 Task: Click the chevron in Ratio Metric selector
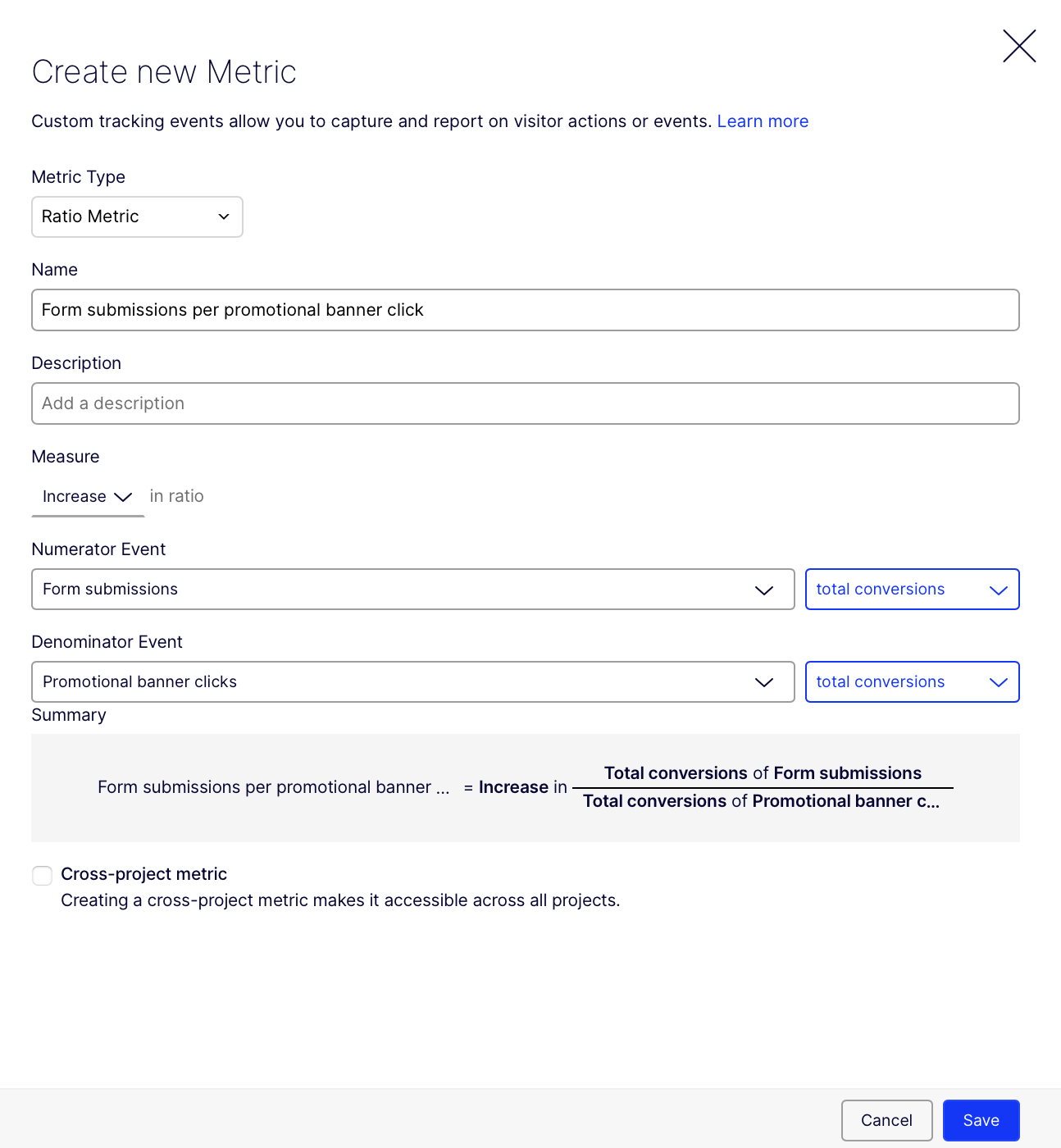[224, 216]
